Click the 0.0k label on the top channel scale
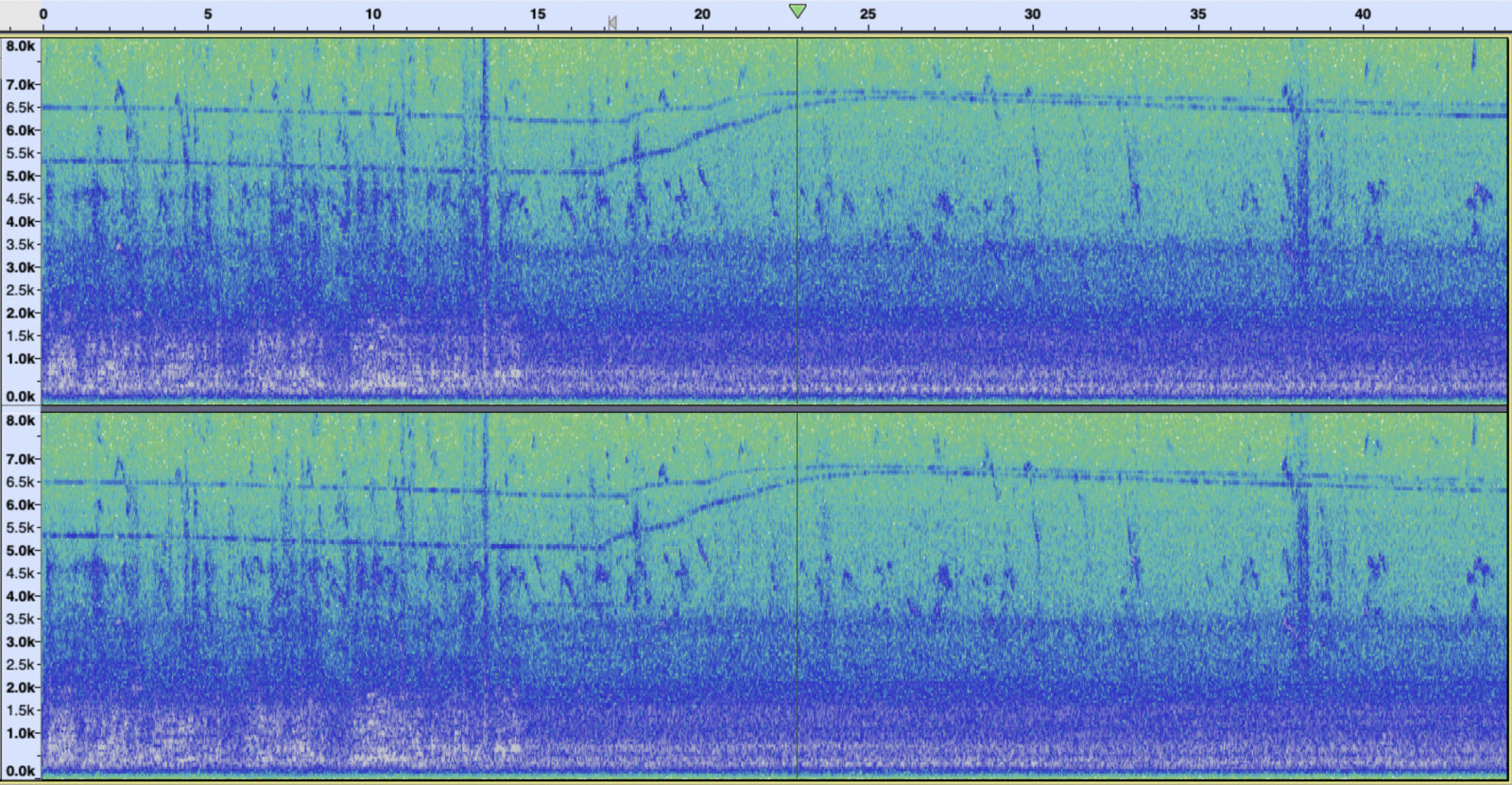1512x785 pixels. [x=20, y=397]
